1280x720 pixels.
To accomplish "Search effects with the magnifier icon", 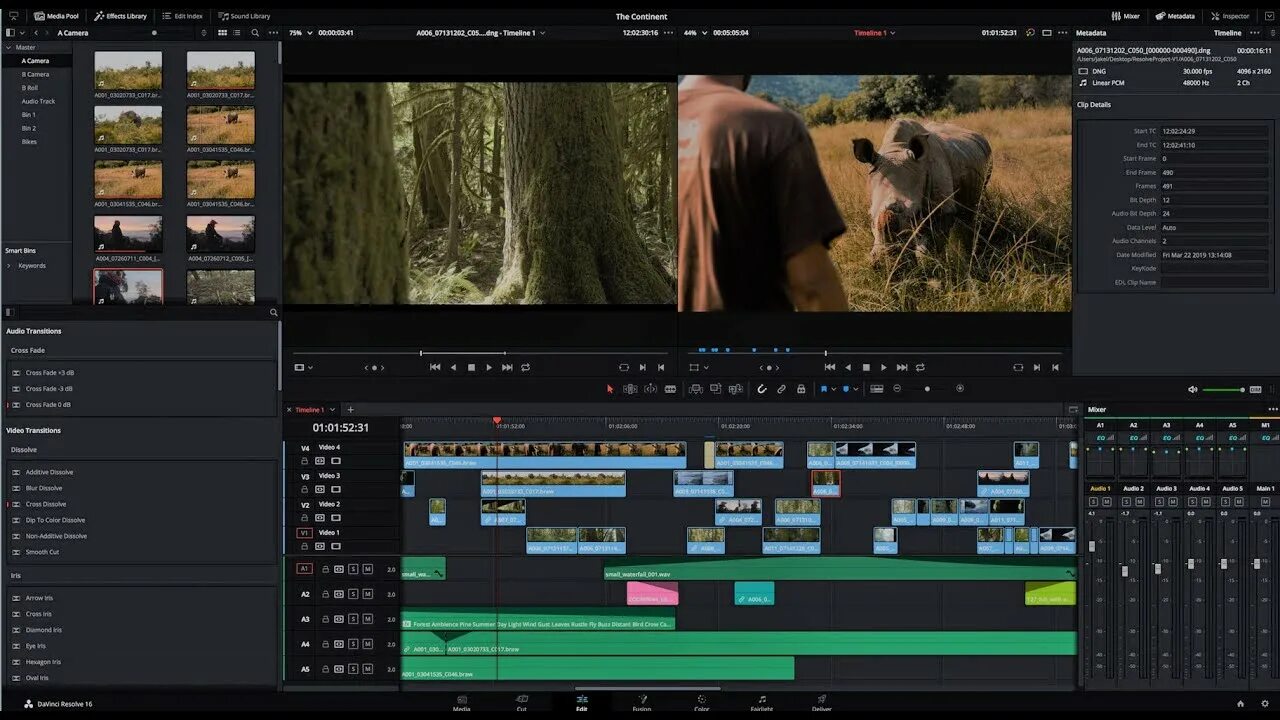I will (x=273, y=313).
